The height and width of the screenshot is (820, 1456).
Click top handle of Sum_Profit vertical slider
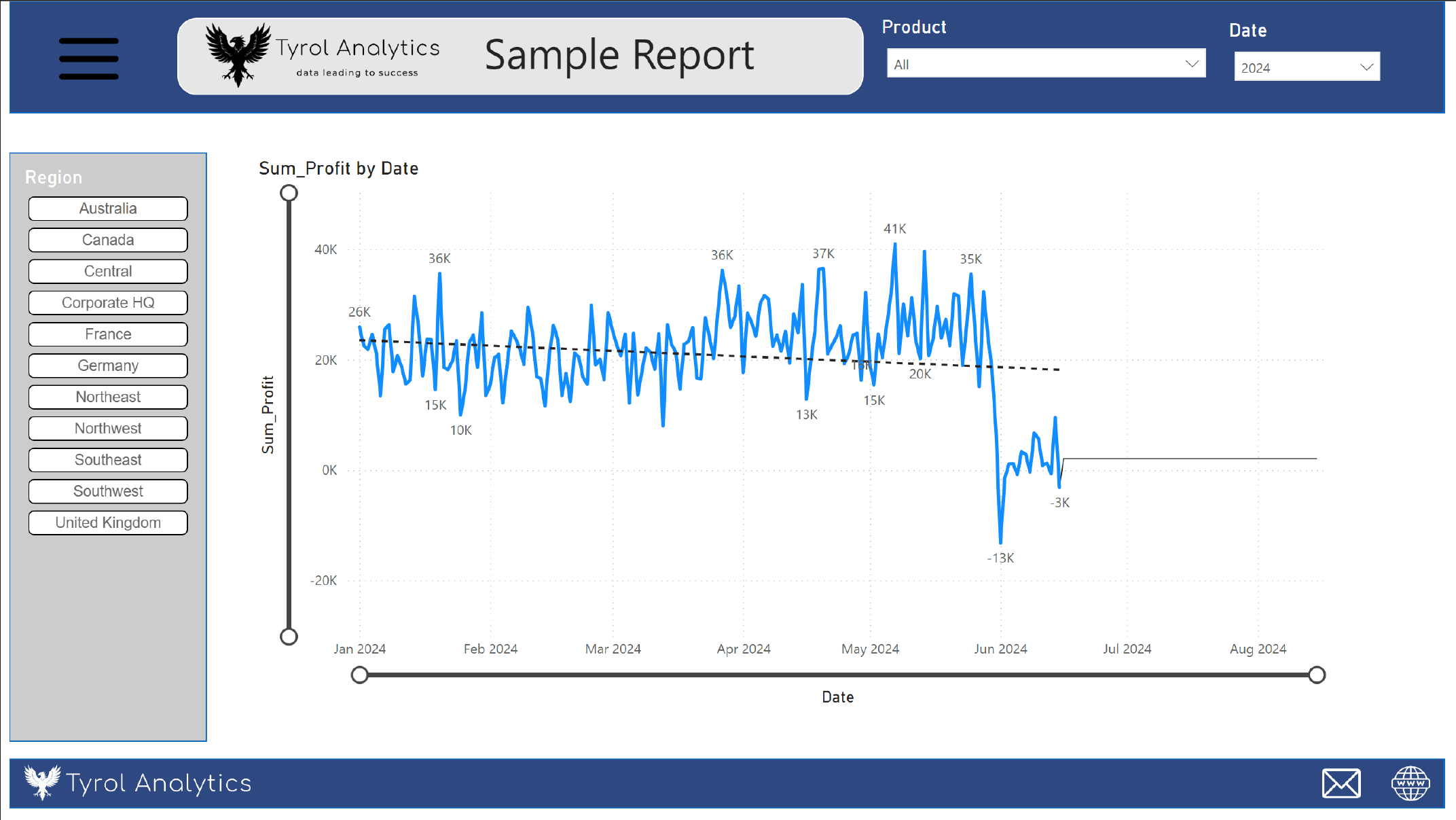click(289, 193)
